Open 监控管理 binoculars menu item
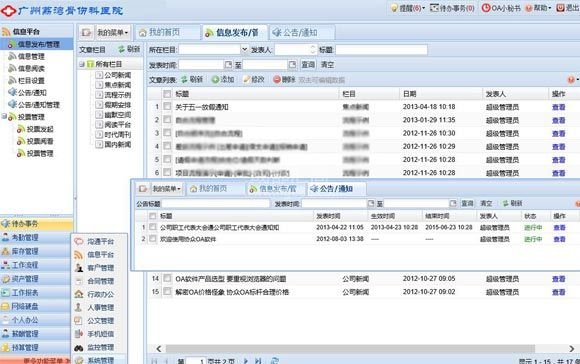This screenshot has width=580, height=364. click(x=78, y=348)
